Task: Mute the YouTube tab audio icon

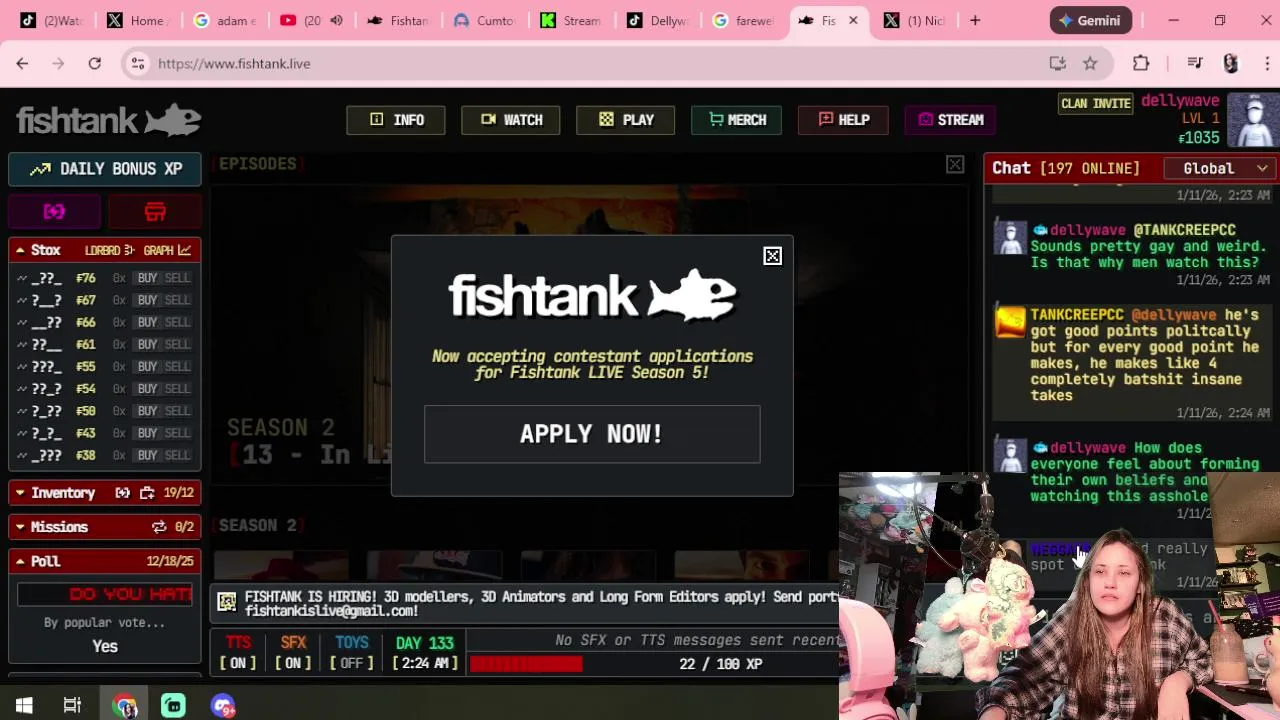Action: (x=336, y=20)
